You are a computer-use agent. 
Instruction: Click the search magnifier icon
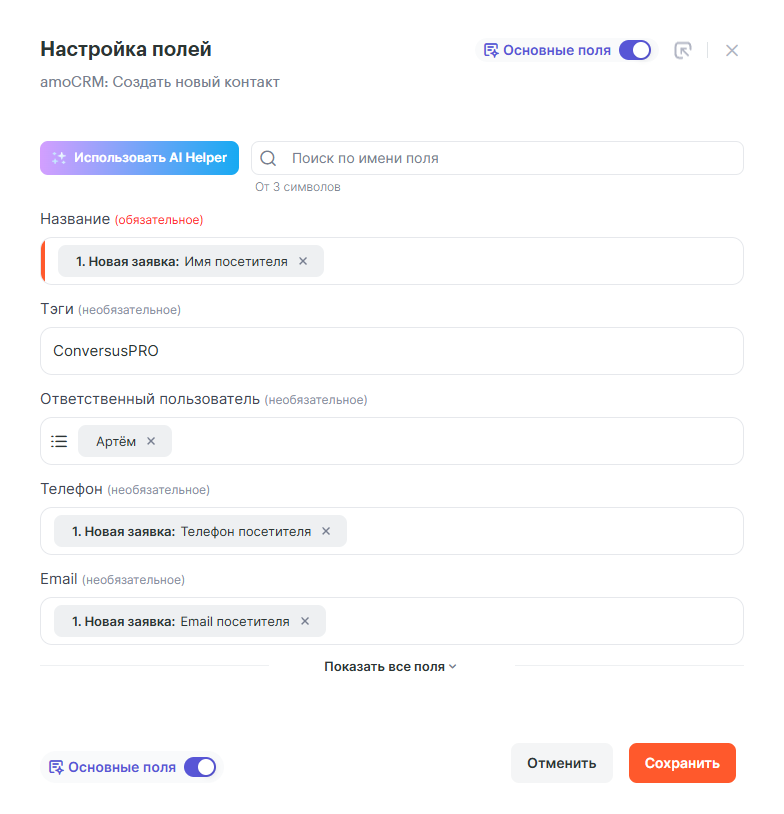click(x=268, y=158)
